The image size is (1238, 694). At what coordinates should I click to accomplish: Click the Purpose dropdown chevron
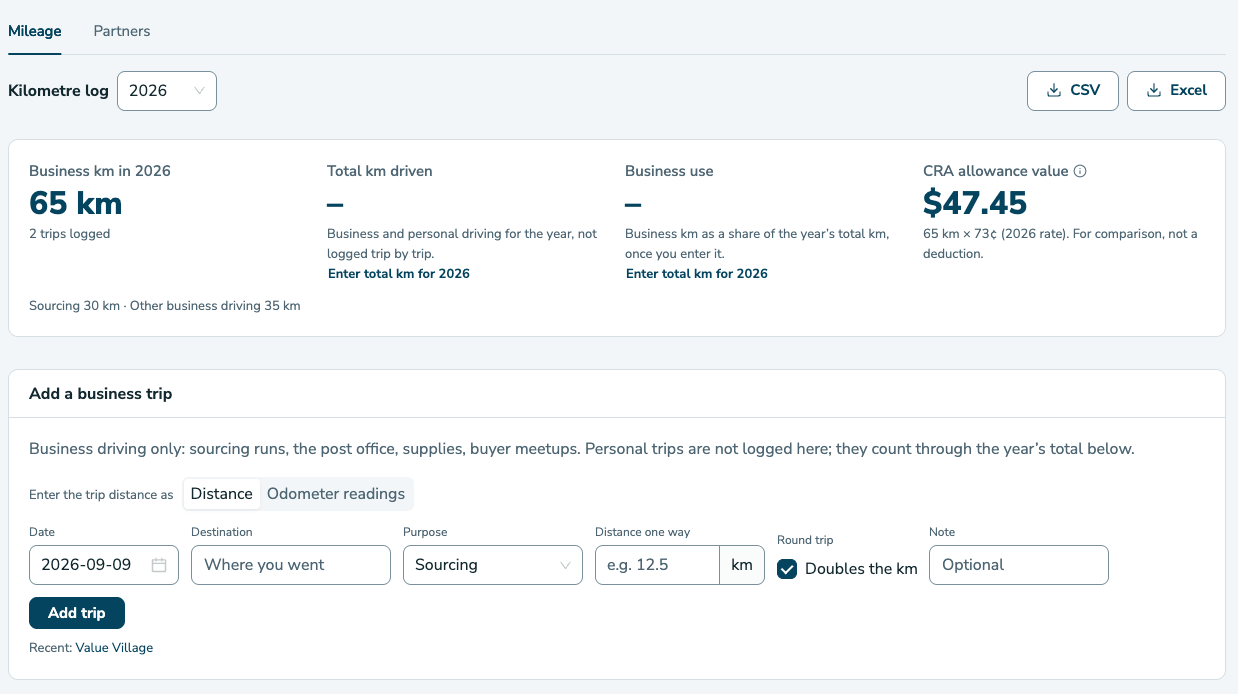coord(565,565)
